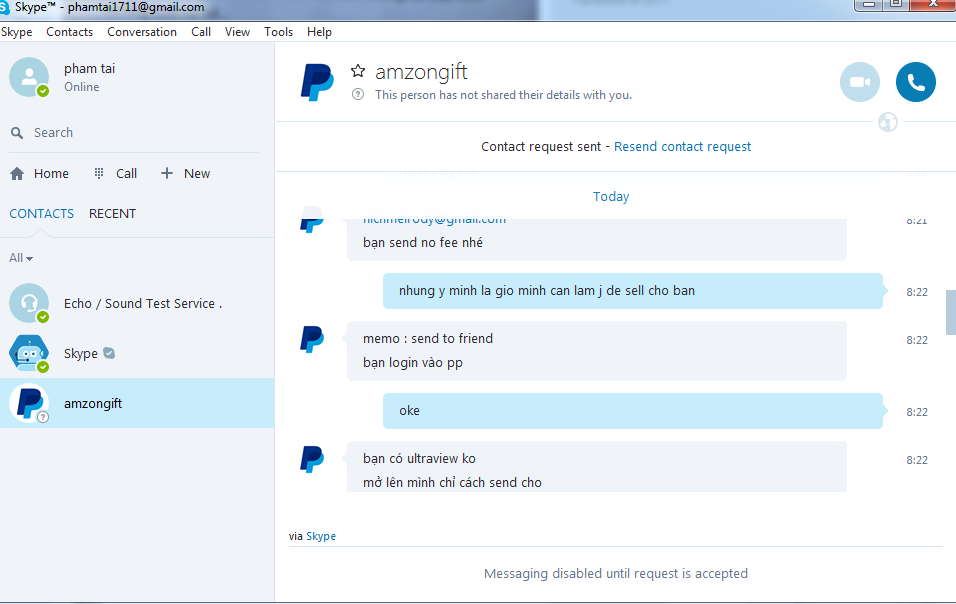956x604 pixels.
Task: Click the conversation scrollbar thumb
Action: (951, 312)
